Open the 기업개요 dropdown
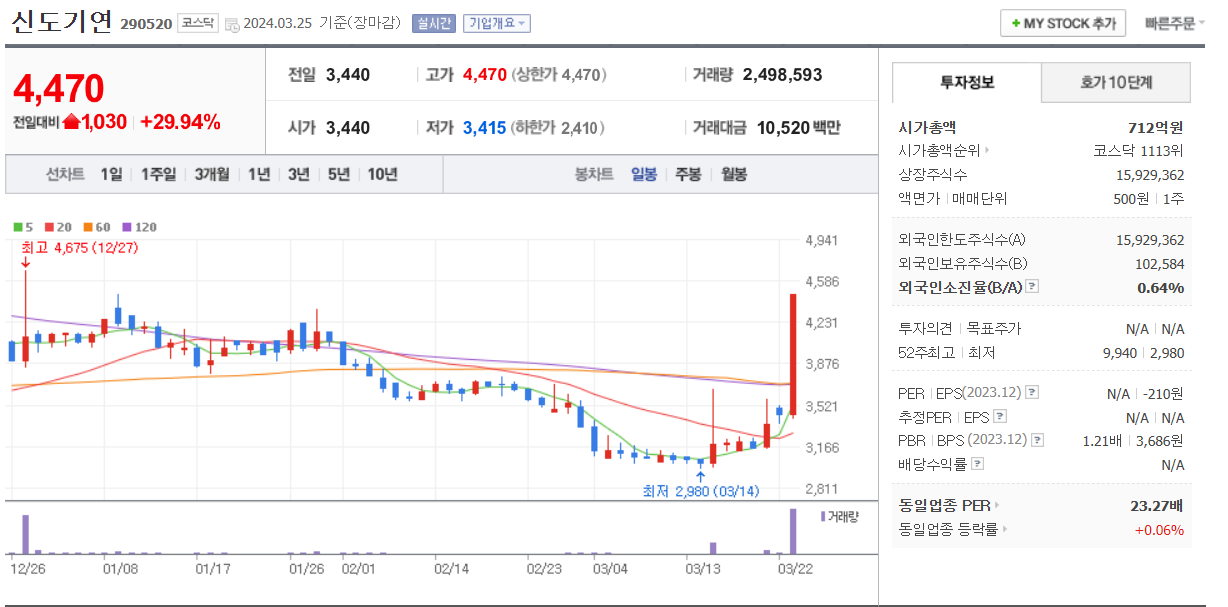 coord(497,23)
